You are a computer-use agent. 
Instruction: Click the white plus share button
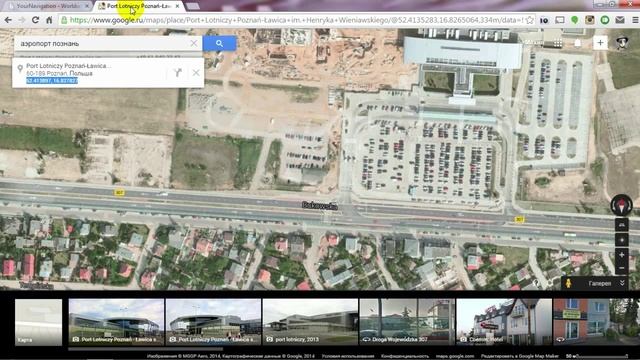[x=600, y=42]
